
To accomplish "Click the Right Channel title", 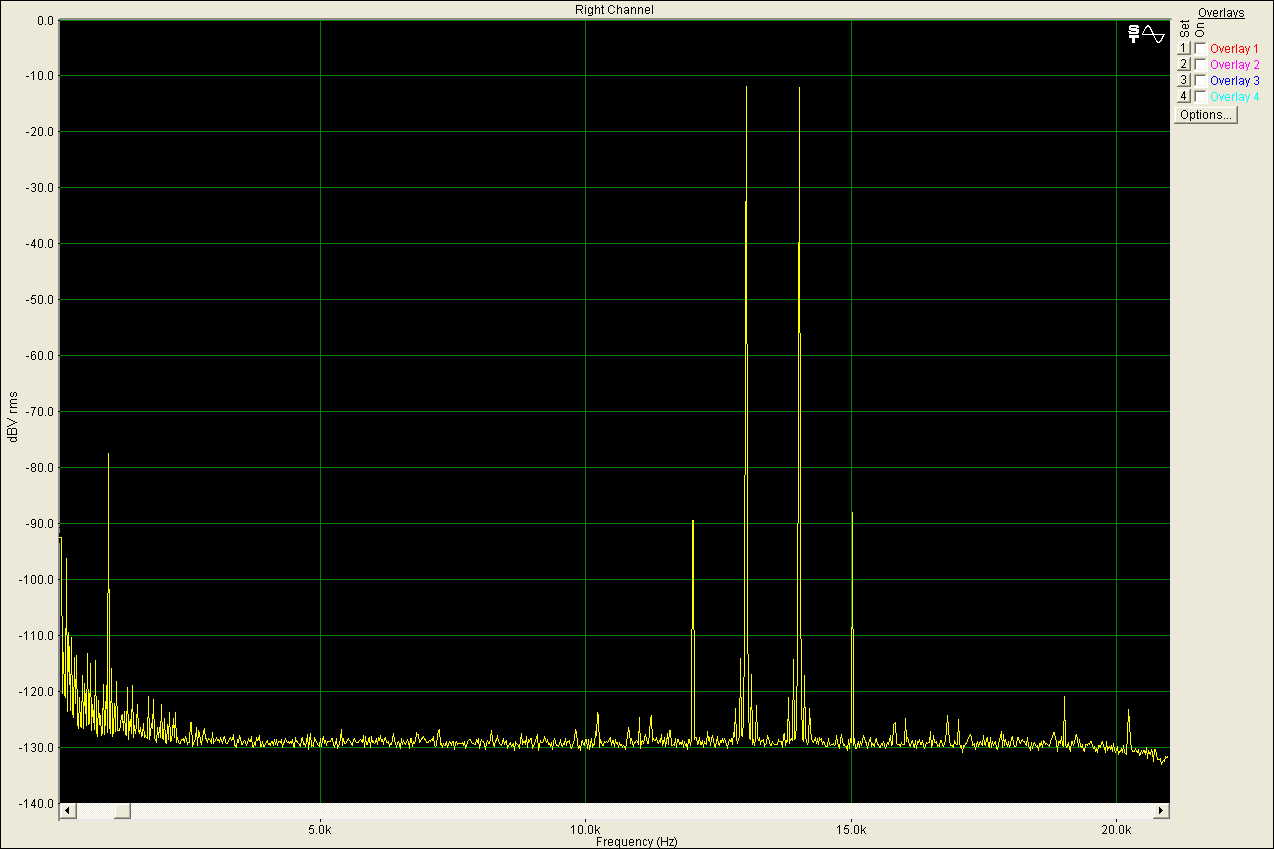I will click(x=614, y=10).
